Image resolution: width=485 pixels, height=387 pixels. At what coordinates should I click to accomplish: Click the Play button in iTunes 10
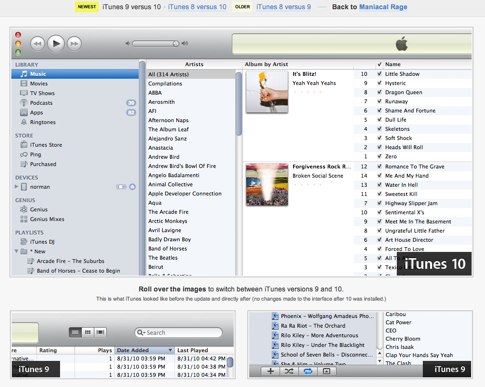pos(56,43)
